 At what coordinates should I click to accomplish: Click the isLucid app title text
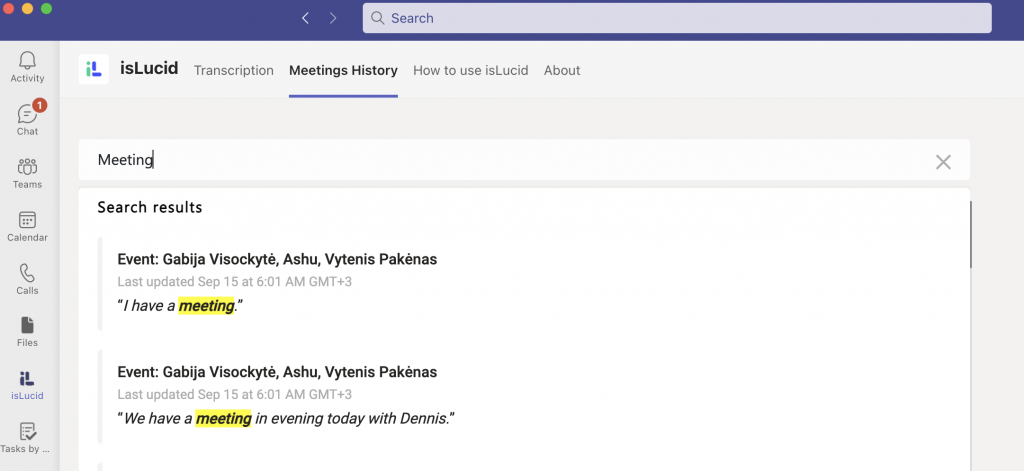[149, 68]
